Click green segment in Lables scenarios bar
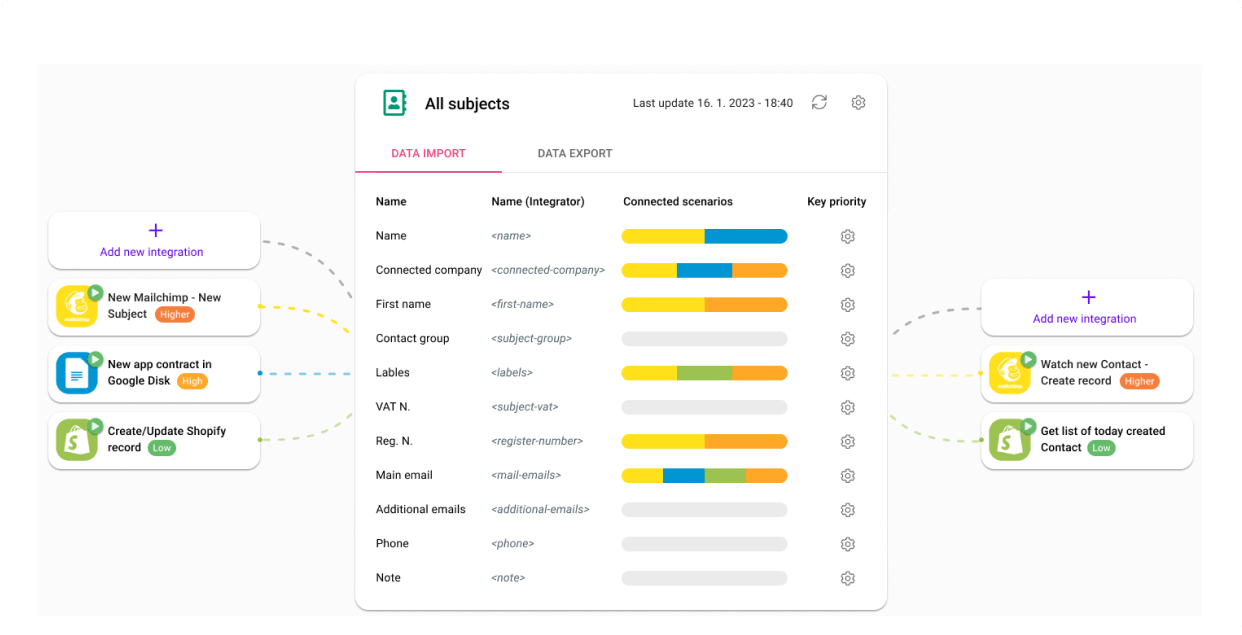This screenshot has width=1242, height=635. pos(704,373)
